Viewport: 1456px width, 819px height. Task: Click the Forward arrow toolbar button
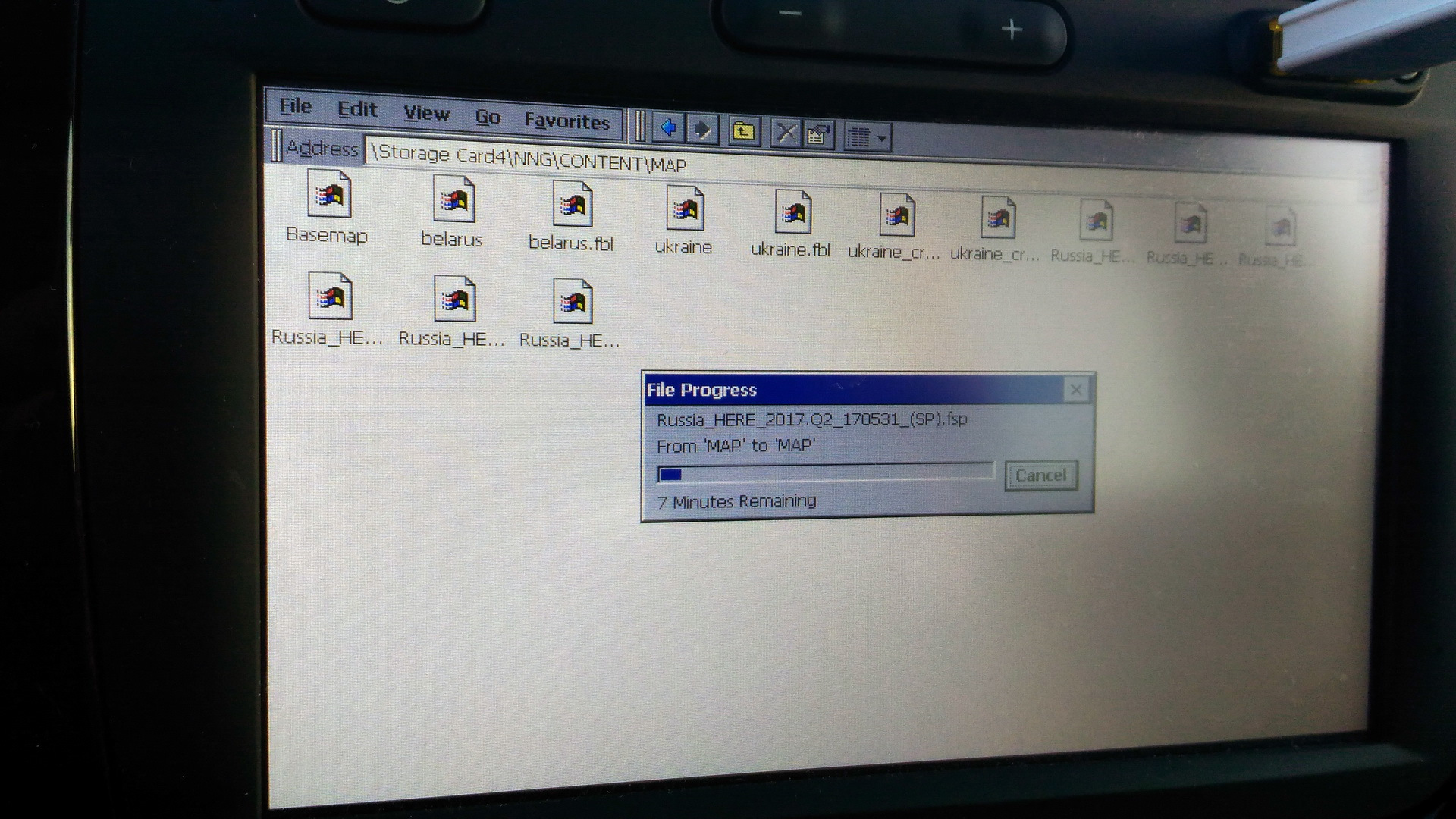[703, 130]
